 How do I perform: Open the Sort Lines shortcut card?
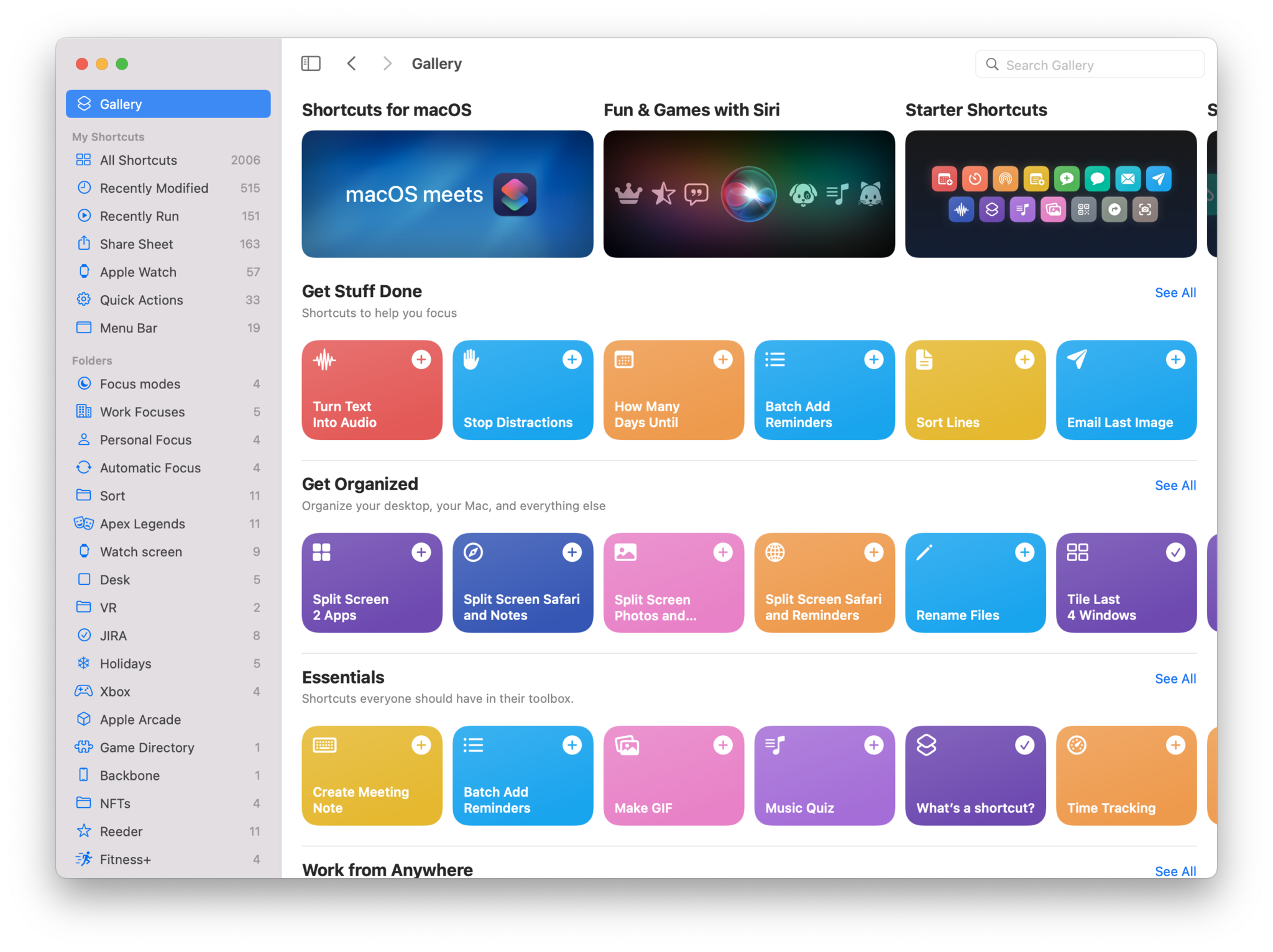pos(975,390)
